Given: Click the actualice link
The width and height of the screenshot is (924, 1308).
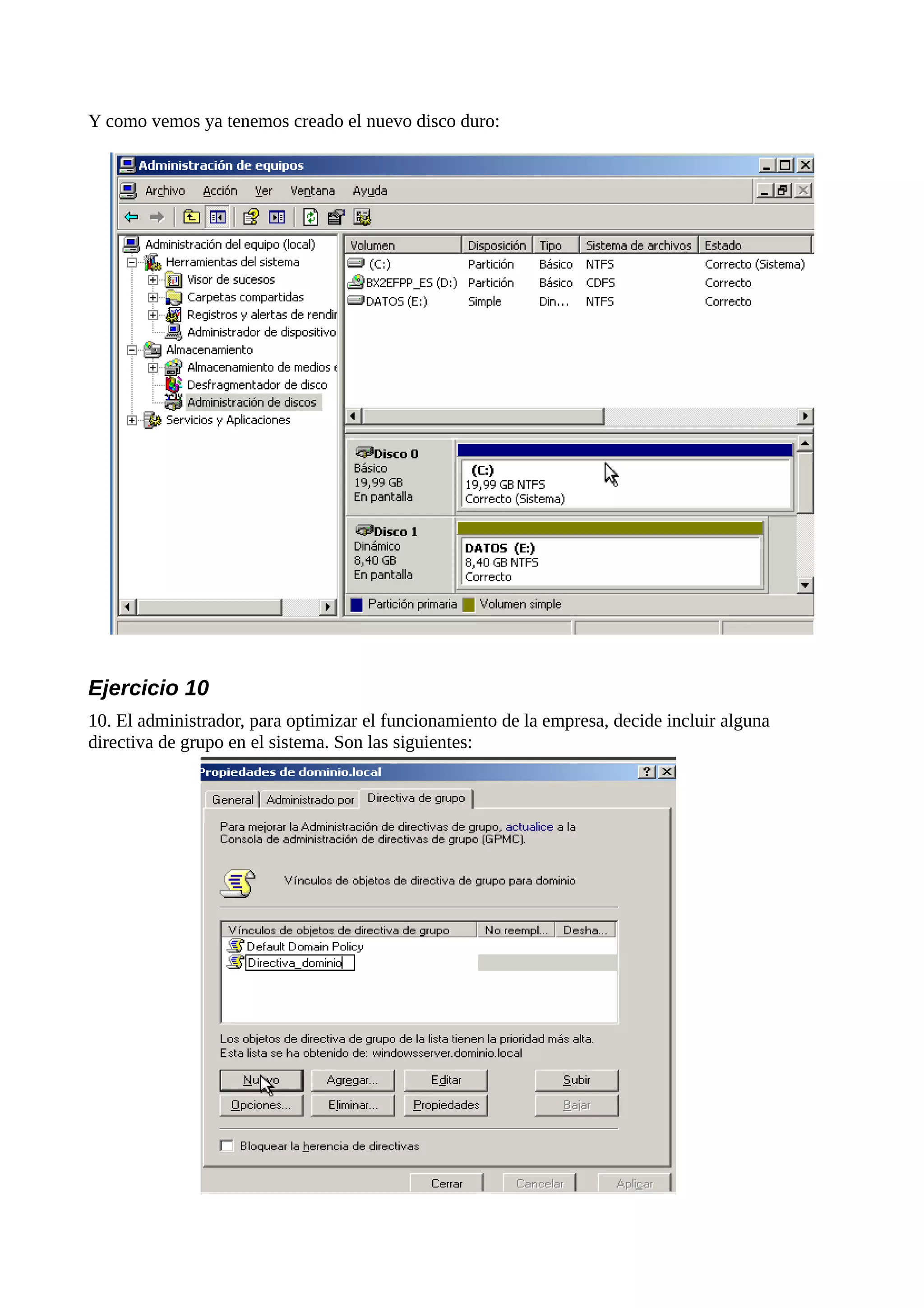Looking at the screenshot, I should click(529, 826).
